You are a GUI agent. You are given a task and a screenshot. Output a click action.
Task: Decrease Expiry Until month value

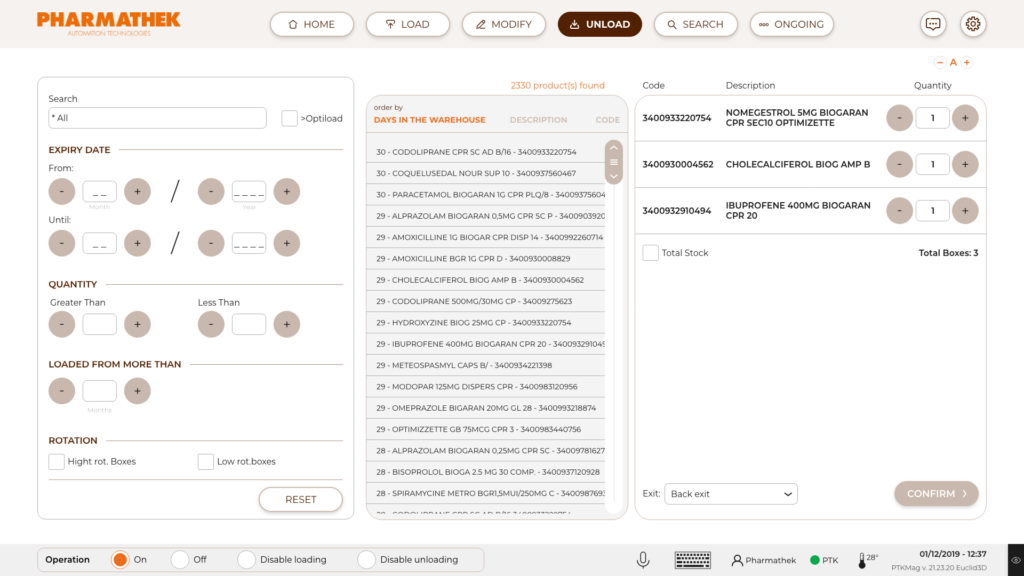[62, 243]
